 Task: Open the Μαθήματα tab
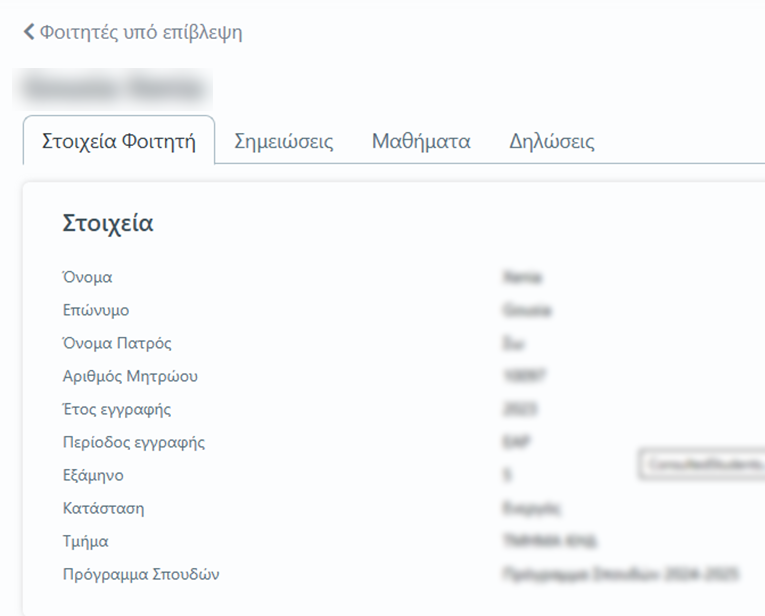coord(421,141)
